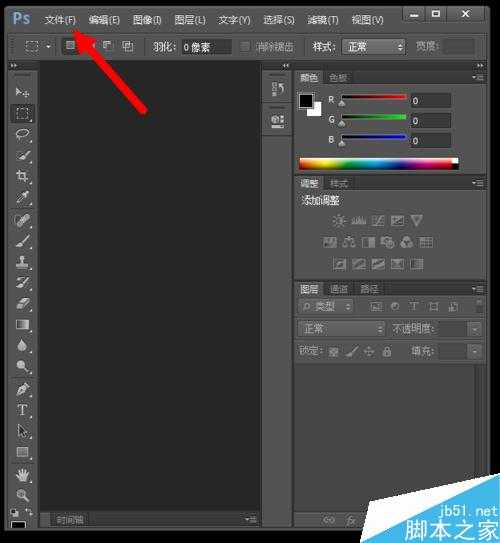Select the Gradient tool
Viewport: 500px width, 543px height.
click(23, 324)
